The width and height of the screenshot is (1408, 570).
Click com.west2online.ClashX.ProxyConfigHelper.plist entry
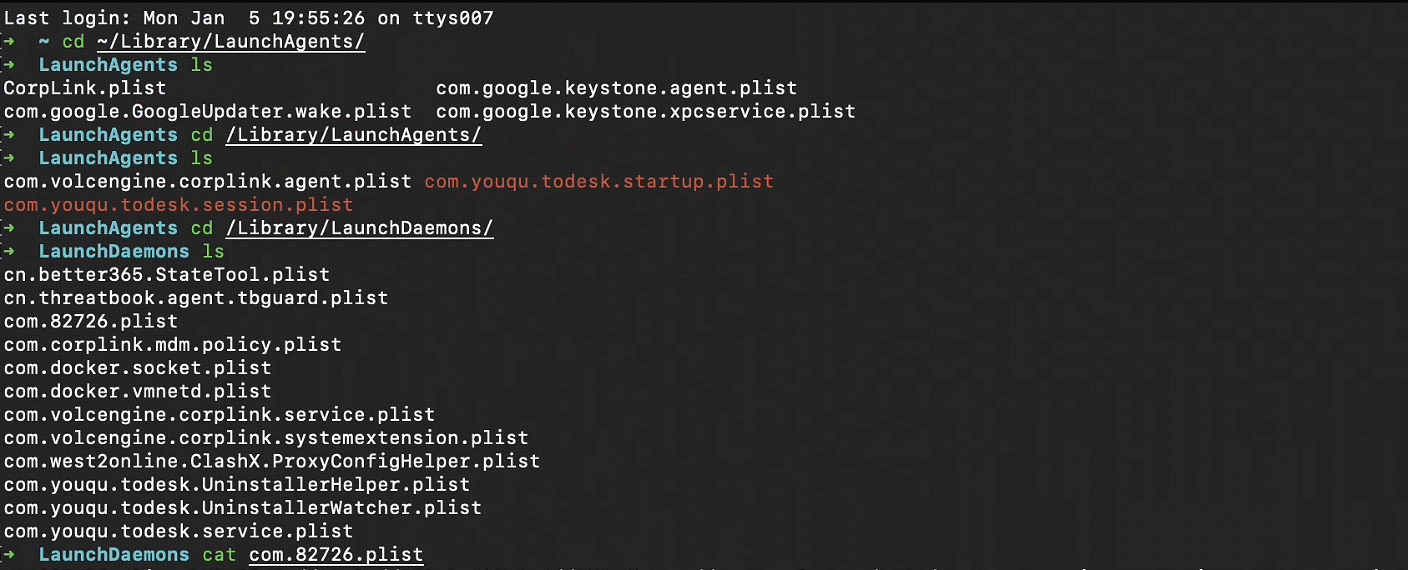click(271, 461)
